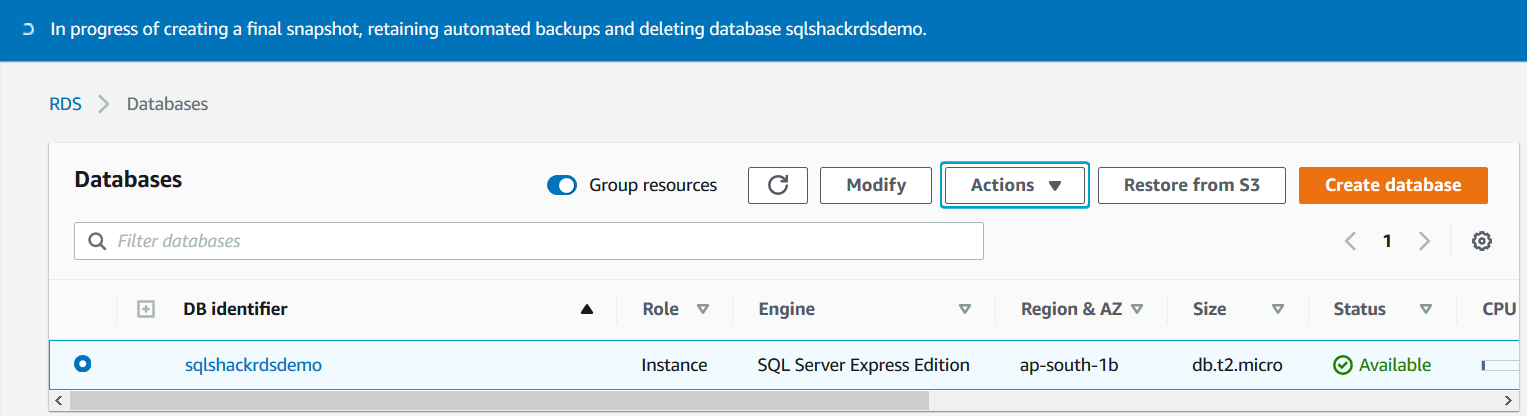Click the Create database button
The width and height of the screenshot is (1527, 416).
pos(1393,185)
